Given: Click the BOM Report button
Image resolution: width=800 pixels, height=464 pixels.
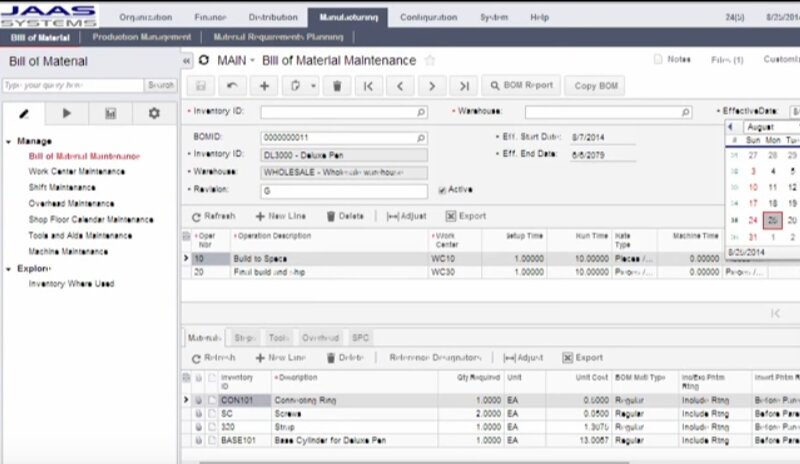Looking at the screenshot, I should [520, 86].
